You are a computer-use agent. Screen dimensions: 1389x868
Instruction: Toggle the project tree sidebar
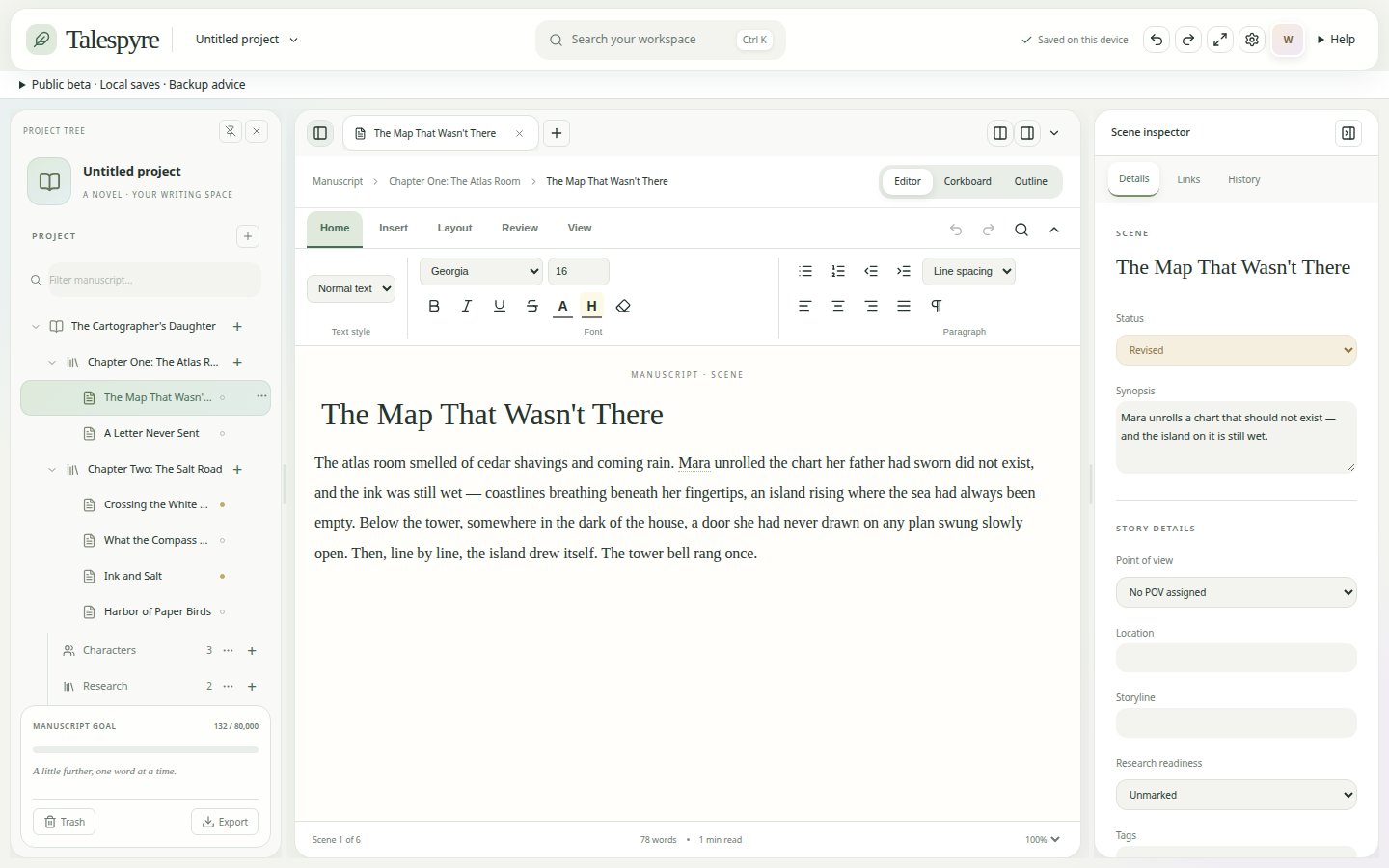(320, 133)
